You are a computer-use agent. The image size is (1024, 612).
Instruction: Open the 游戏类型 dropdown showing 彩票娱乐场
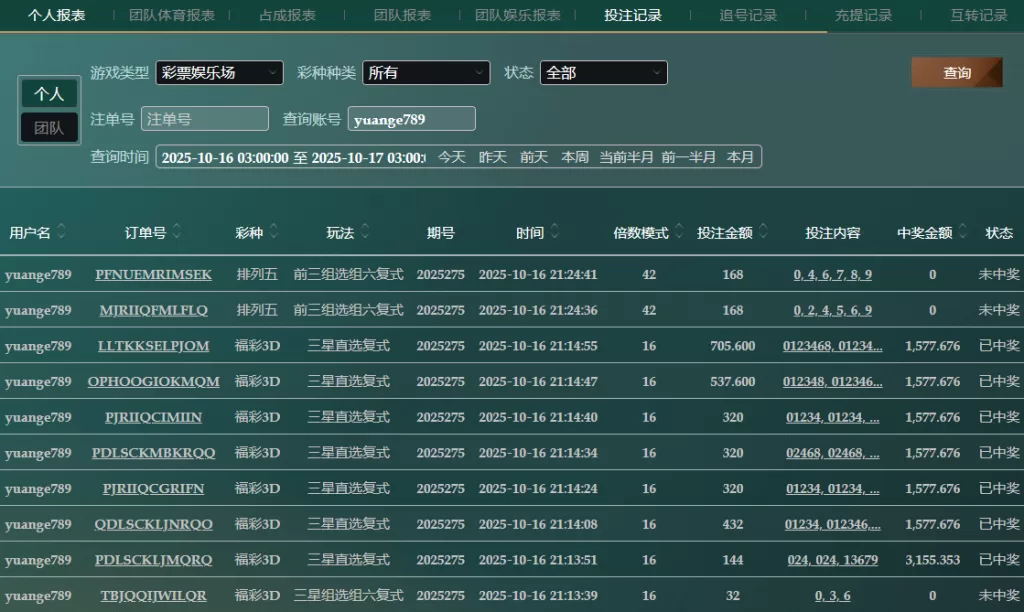coord(219,73)
